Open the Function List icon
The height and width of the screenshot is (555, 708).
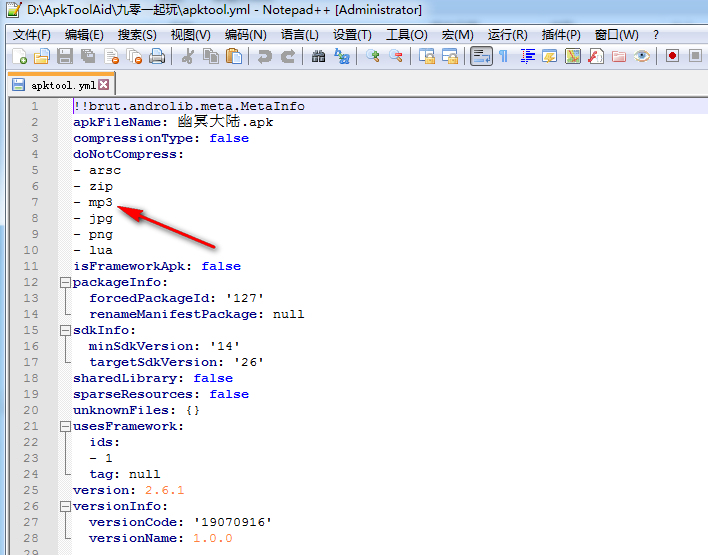(596, 56)
